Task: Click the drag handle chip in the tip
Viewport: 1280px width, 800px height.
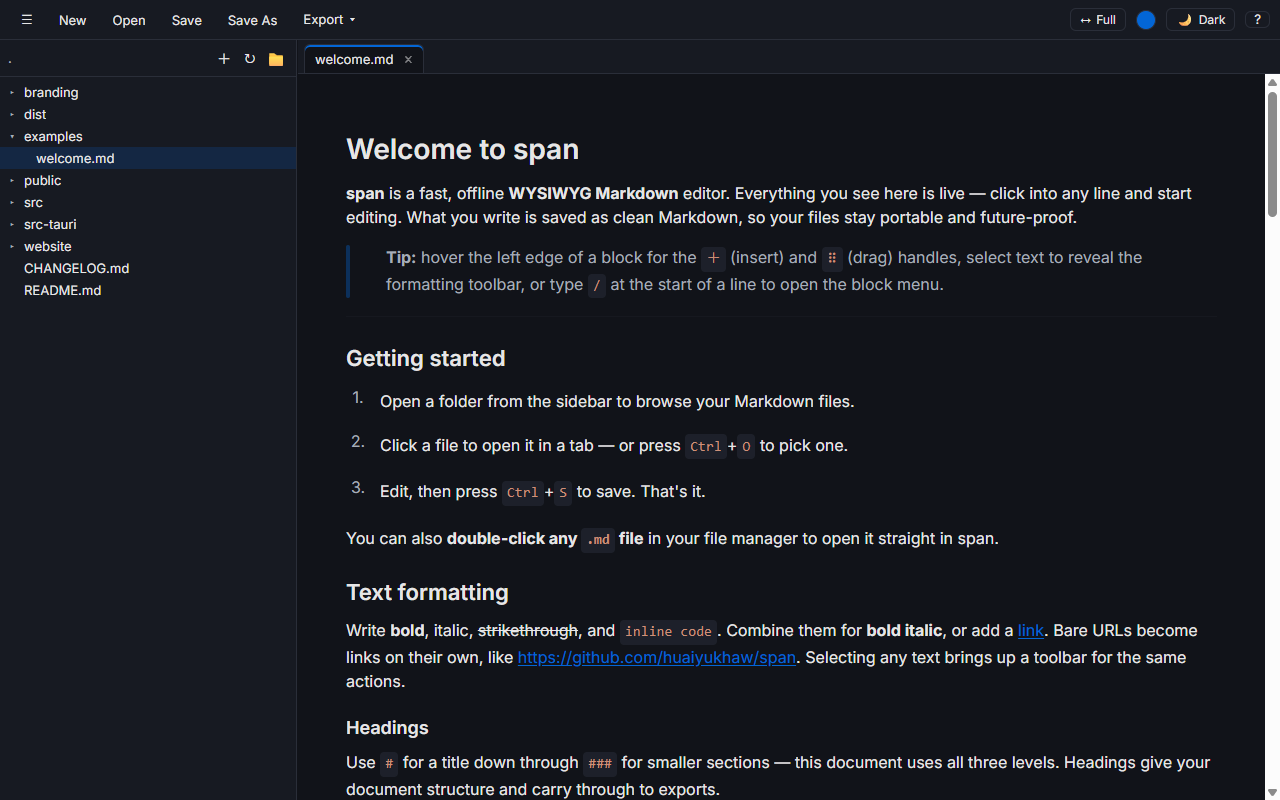Action: (x=832, y=258)
